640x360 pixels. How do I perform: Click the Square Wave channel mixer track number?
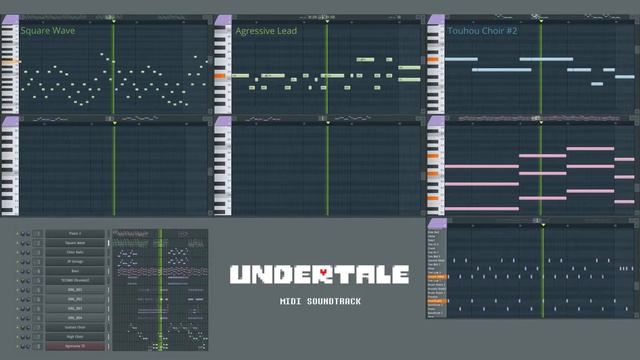(x=38, y=243)
